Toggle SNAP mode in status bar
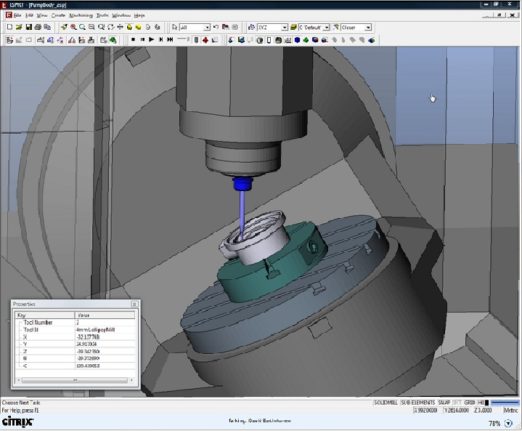 click(x=444, y=402)
